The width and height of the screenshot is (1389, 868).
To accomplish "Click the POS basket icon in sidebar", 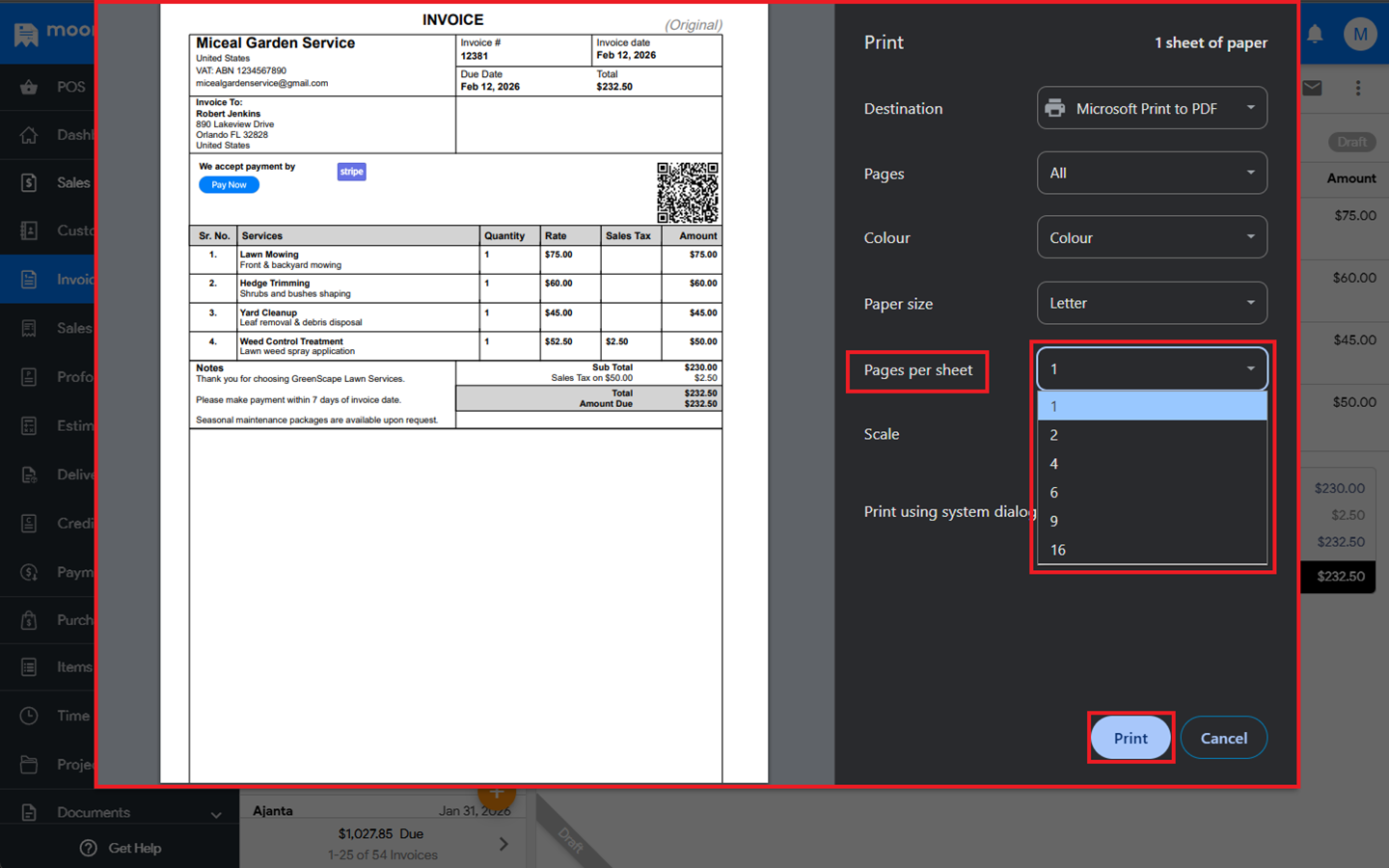I will [29, 87].
